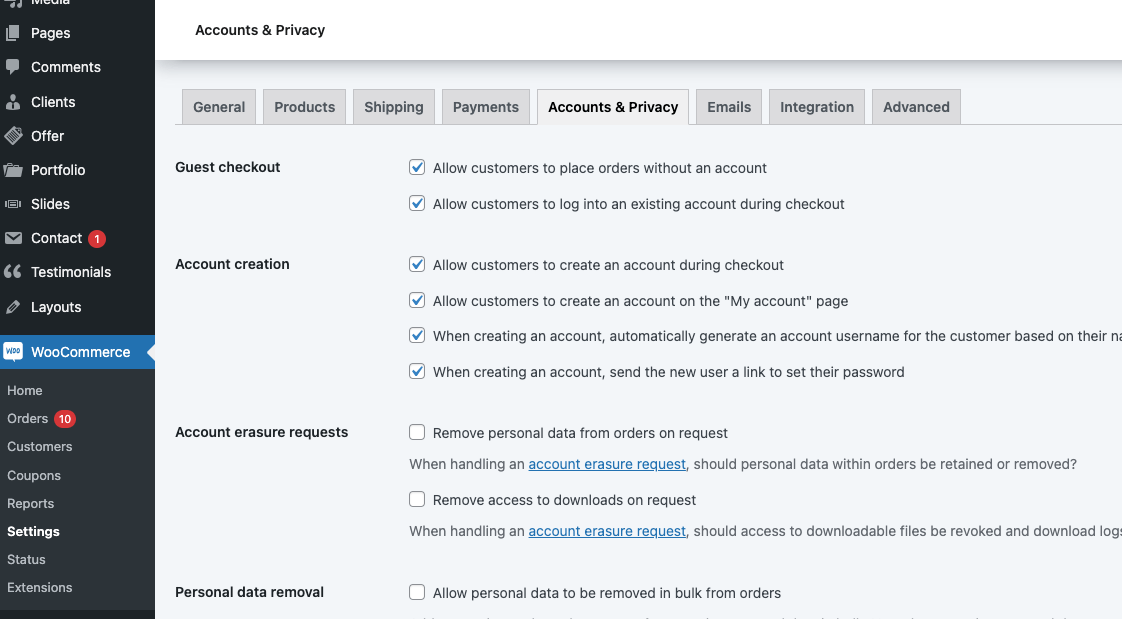Disable placing orders without an account
Viewport: 1122px width, 619px height.
417,168
